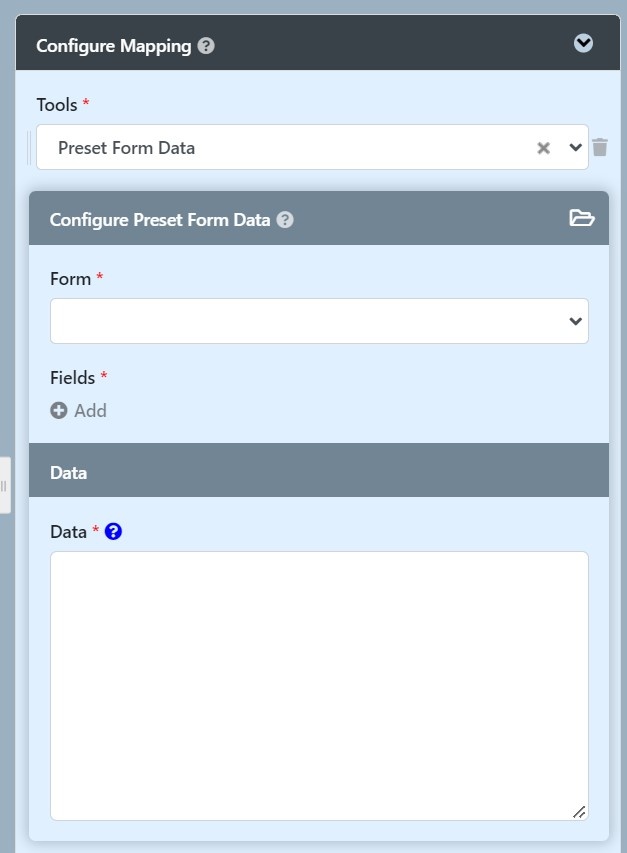Open the Tools dropdown arrow
This screenshot has width=627, height=853.
(575, 147)
